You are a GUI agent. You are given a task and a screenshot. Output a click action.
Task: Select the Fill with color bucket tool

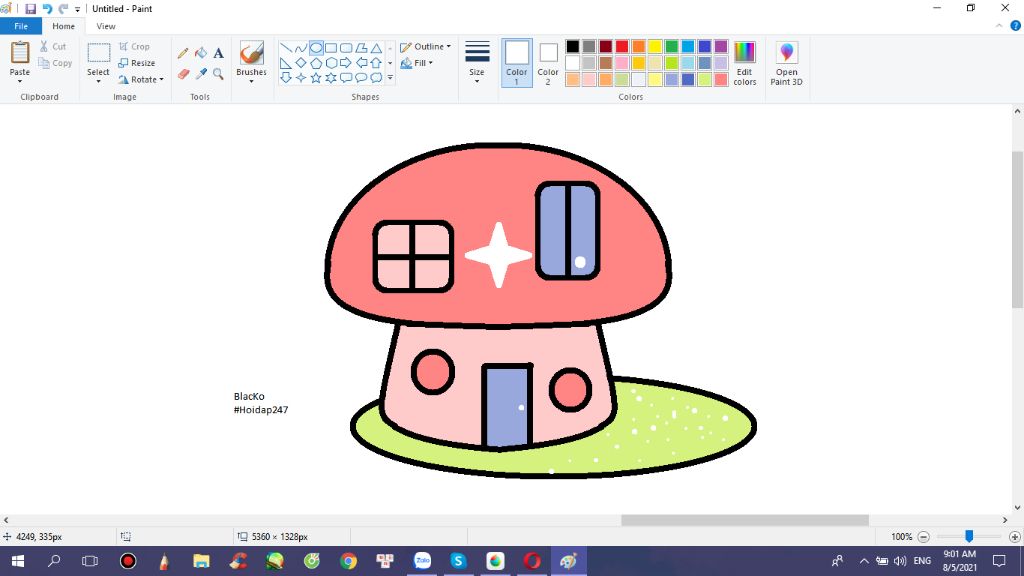point(200,53)
